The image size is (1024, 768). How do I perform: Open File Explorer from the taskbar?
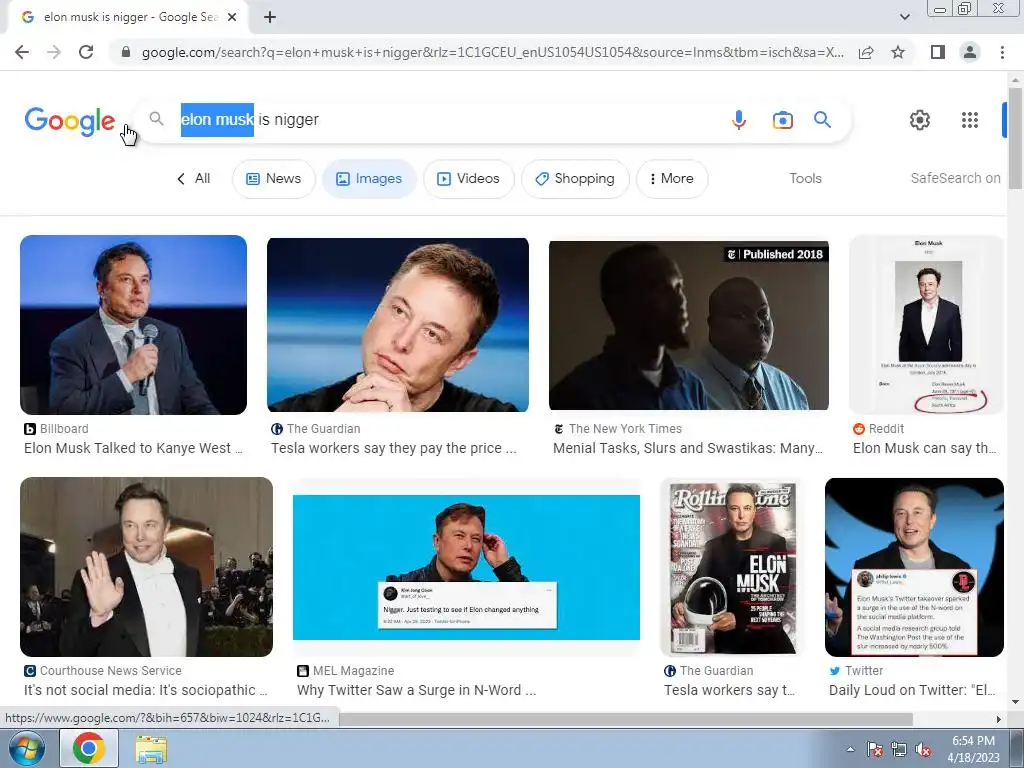(151, 749)
